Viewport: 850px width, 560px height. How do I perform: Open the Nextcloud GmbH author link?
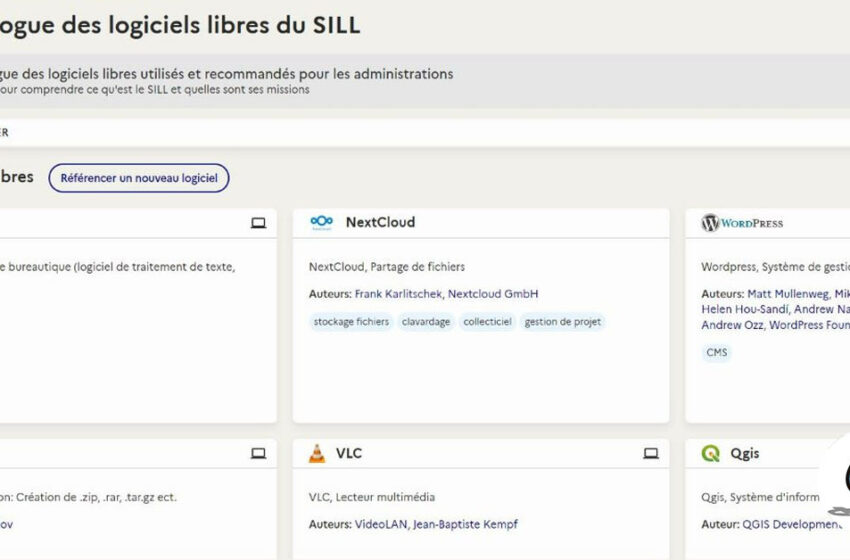(x=493, y=294)
